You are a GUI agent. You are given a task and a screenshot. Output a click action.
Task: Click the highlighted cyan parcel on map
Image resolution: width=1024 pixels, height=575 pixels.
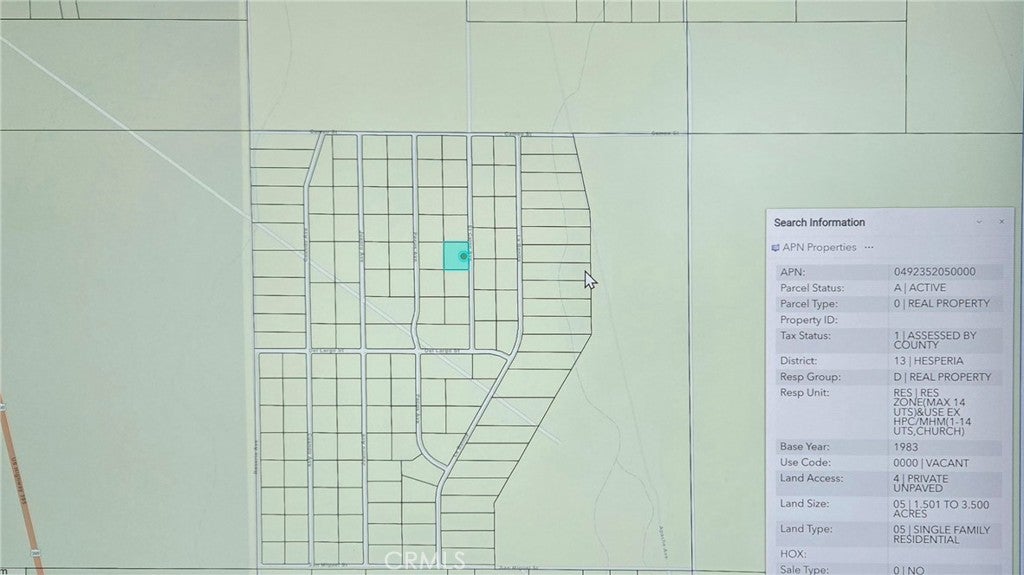pyautogui.click(x=456, y=255)
